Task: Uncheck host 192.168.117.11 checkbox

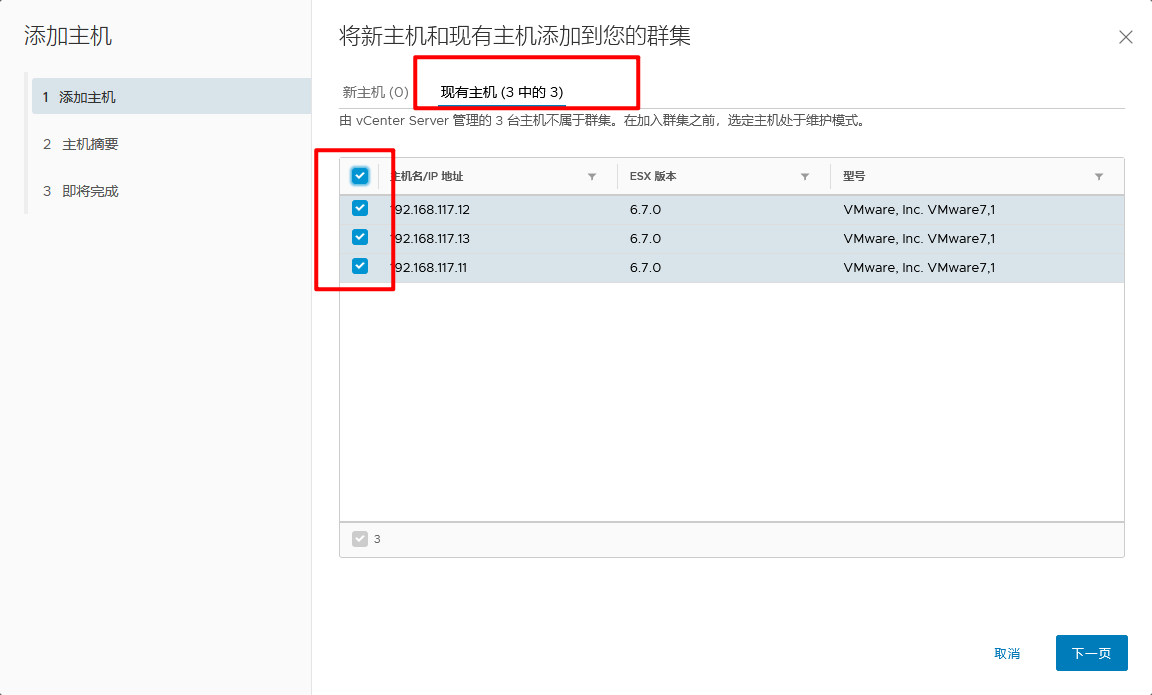Action: coord(360,266)
